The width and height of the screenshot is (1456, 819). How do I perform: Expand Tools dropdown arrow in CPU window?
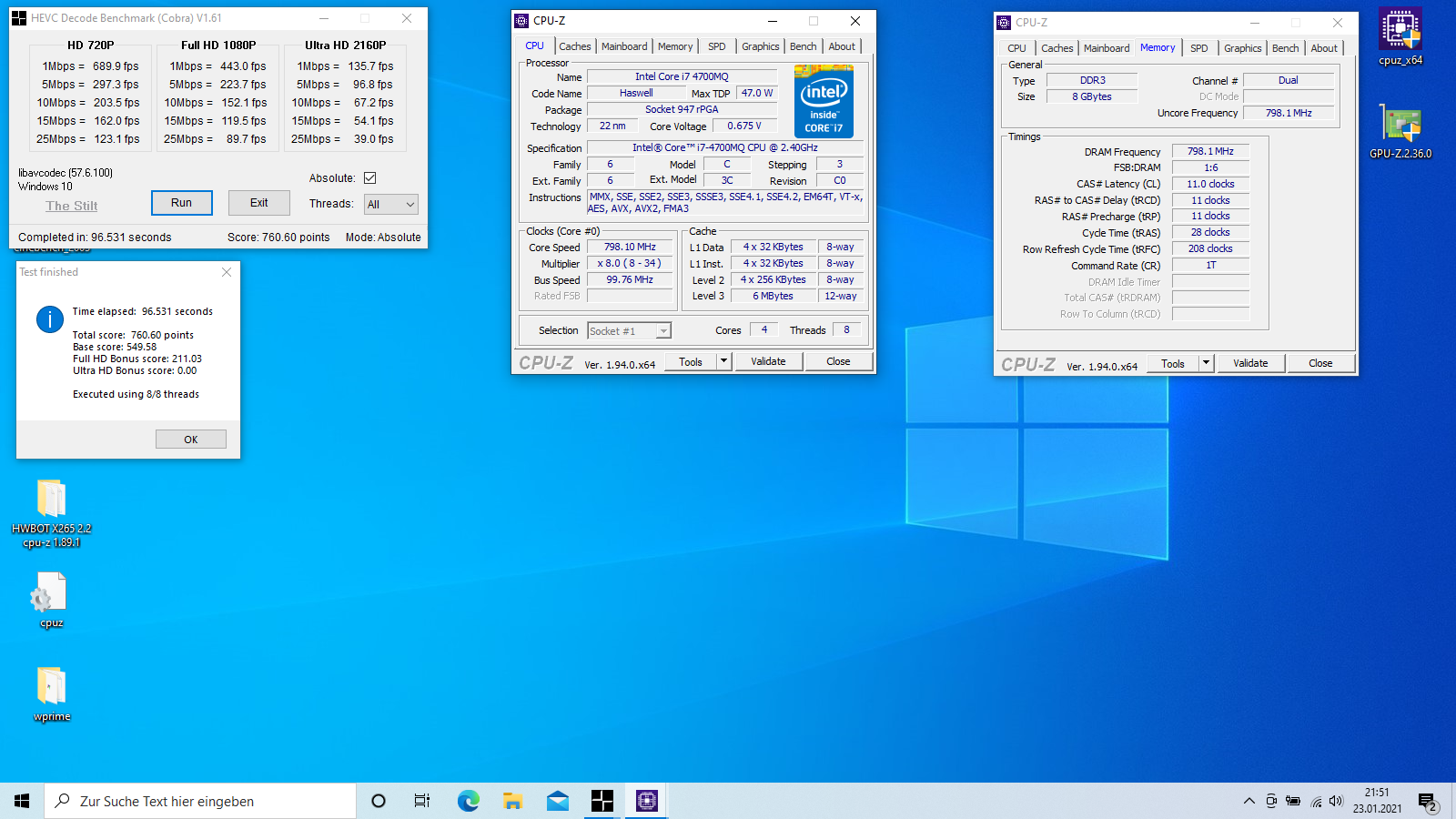tap(724, 361)
